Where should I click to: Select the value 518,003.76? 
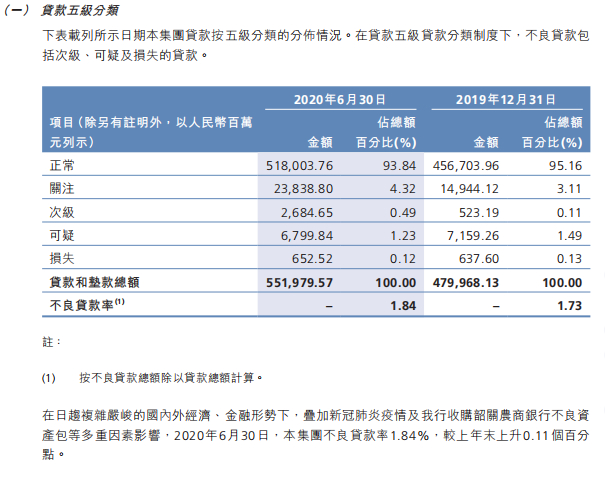299,166
